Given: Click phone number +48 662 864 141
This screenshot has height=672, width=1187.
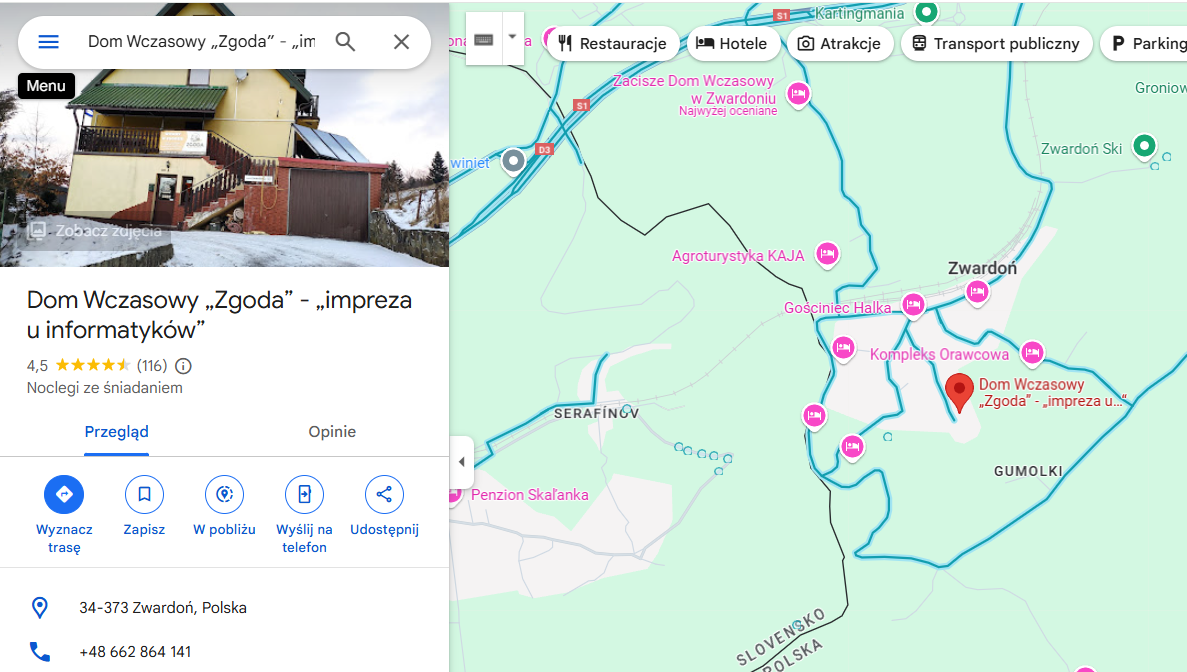Looking at the screenshot, I should [x=135, y=652].
